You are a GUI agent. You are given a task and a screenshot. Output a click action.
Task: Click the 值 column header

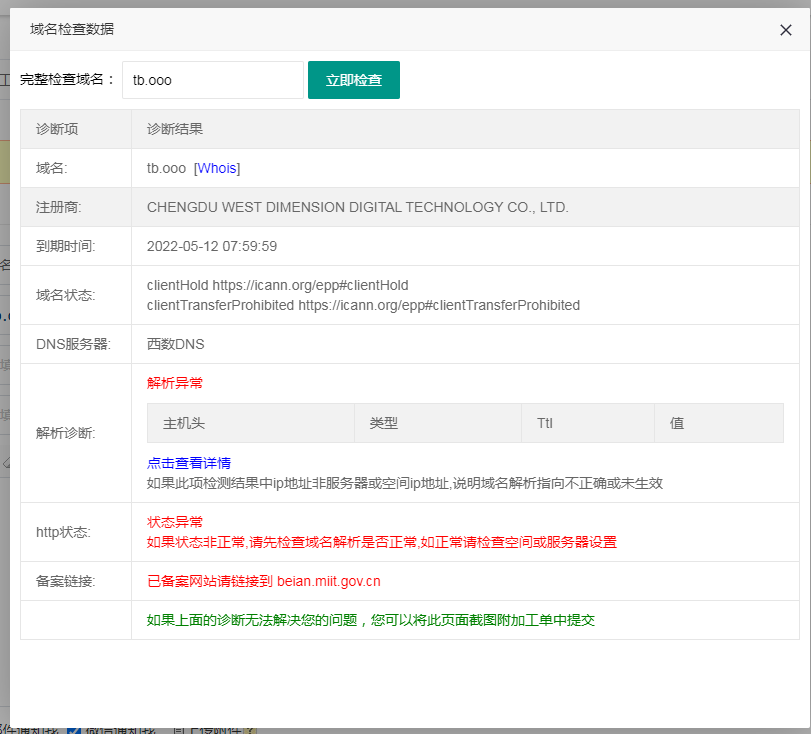click(677, 423)
